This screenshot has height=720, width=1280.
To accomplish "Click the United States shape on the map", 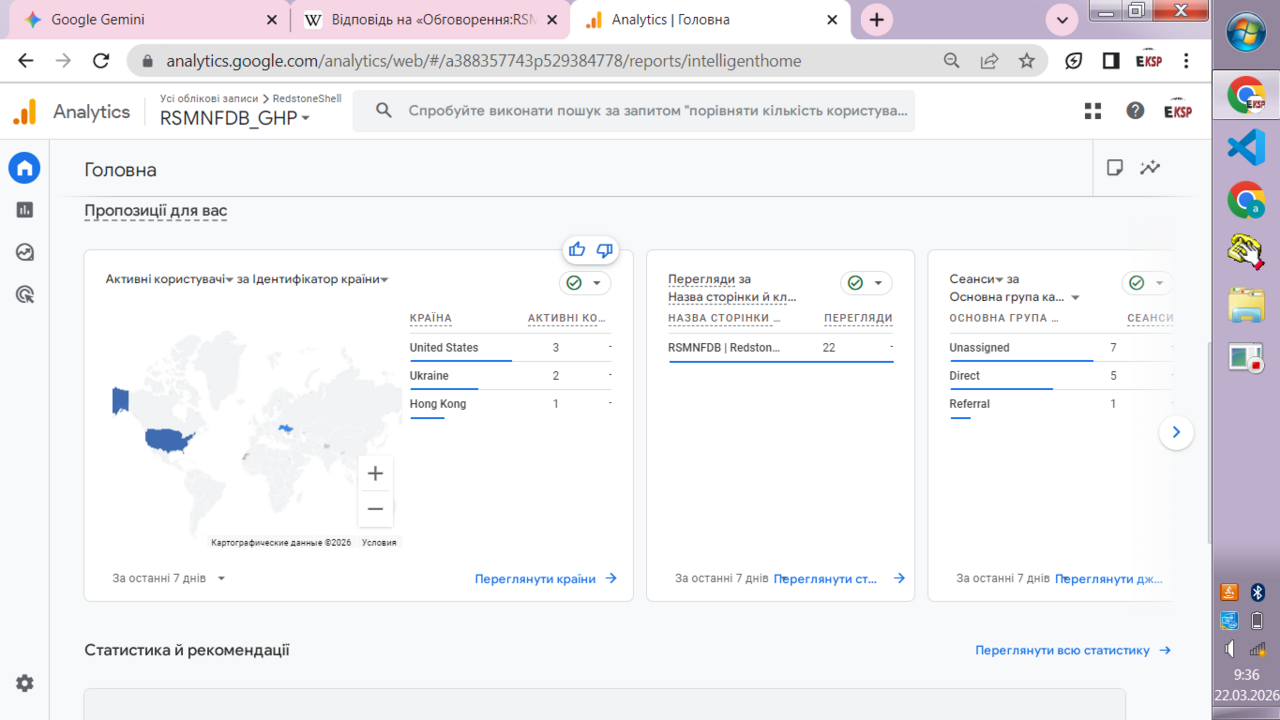I will point(167,439).
